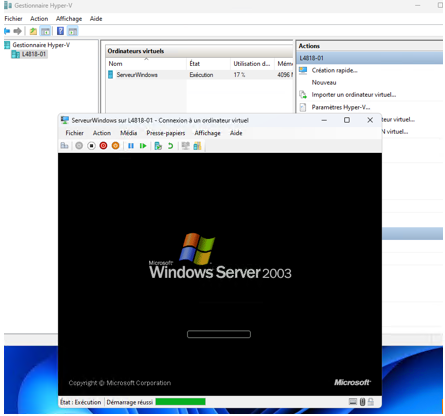This screenshot has height=416, width=445.
Task: Select the ServeurWindows row name
Action: (x=137, y=75)
